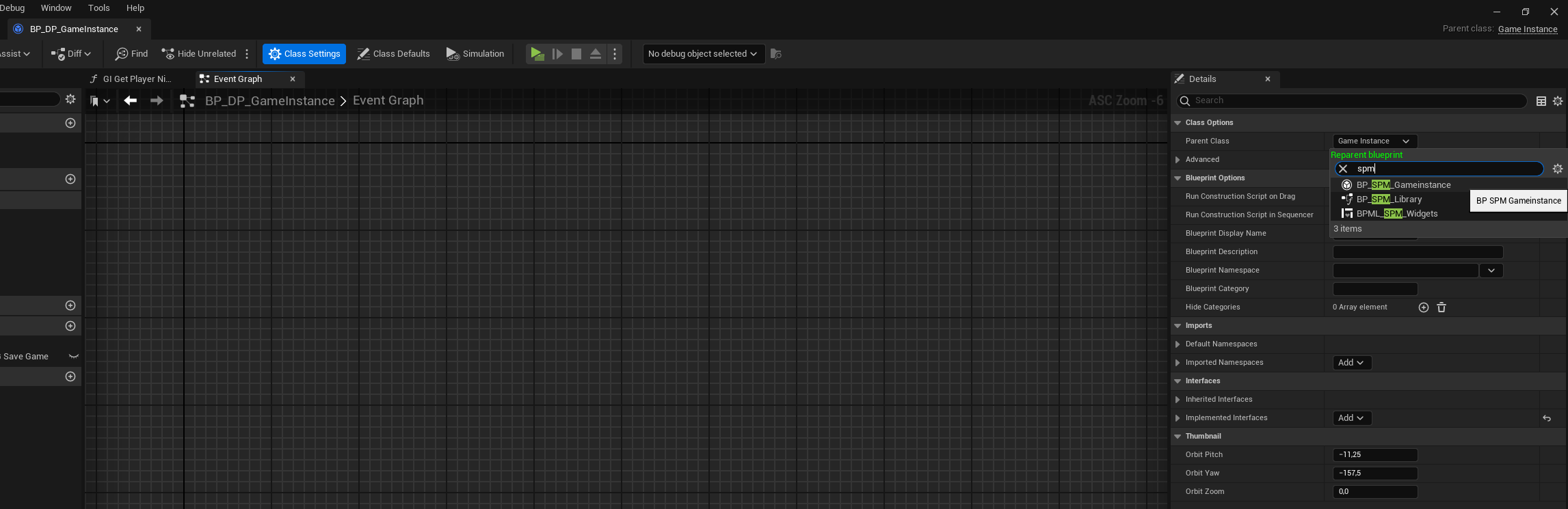Open Details panel settings gear

tap(1558, 101)
